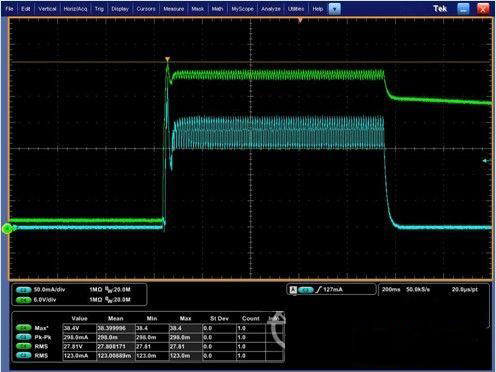Click the 38.4V value cell
This screenshot has height=372, width=496.
click(x=79, y=328)
